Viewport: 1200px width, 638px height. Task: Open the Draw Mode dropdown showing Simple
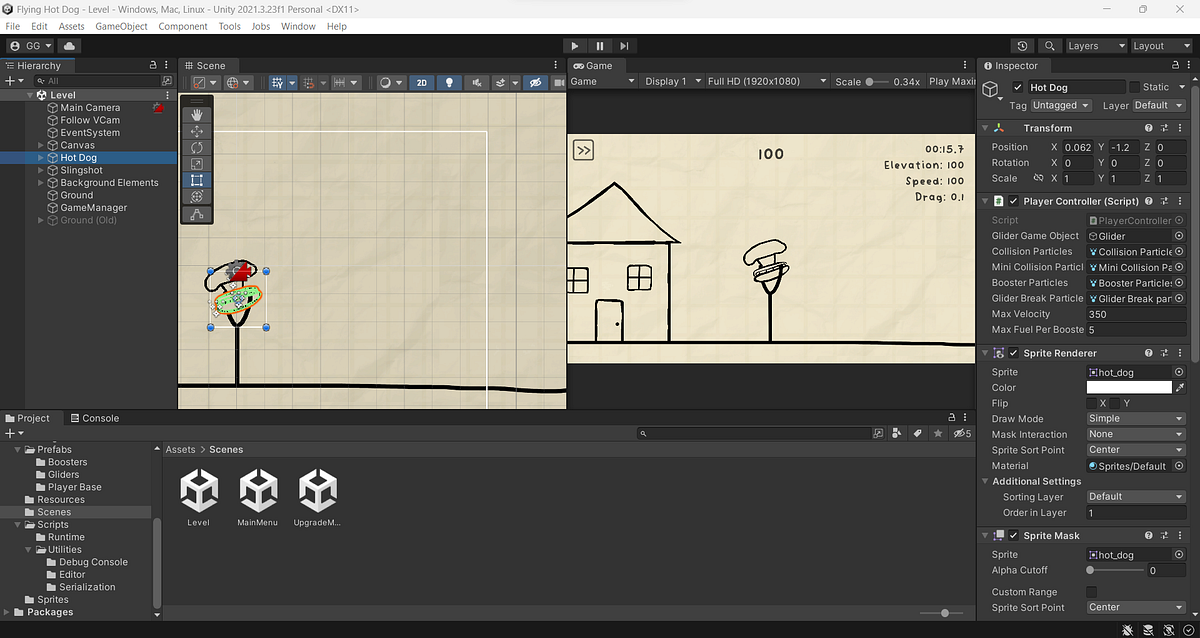[1135, 418]
